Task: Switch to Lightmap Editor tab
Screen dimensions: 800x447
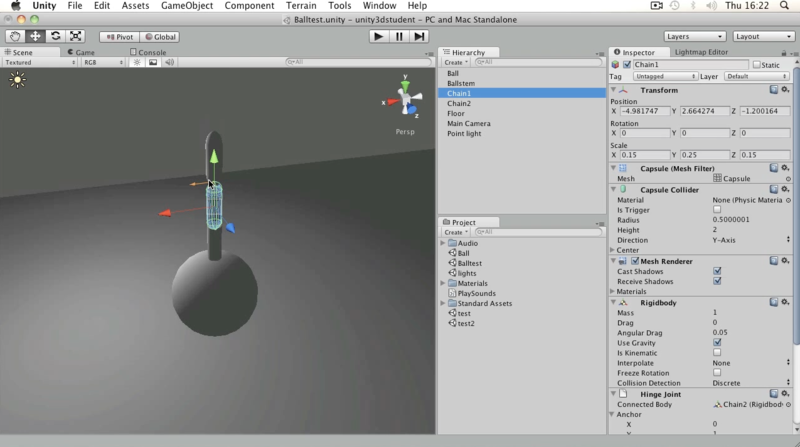Action: (x=701, y=52)
